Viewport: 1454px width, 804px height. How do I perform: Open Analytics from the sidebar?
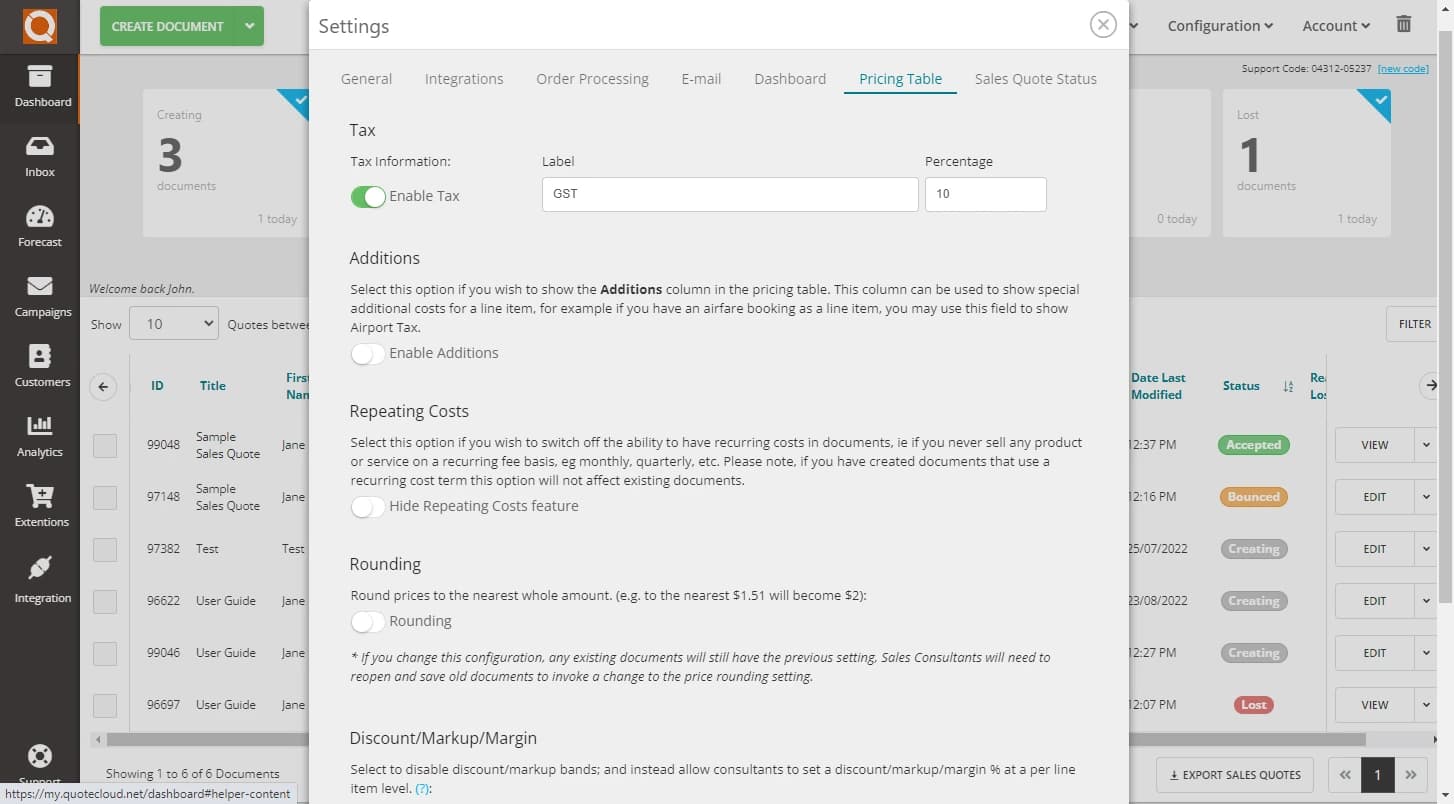(39, 435)
